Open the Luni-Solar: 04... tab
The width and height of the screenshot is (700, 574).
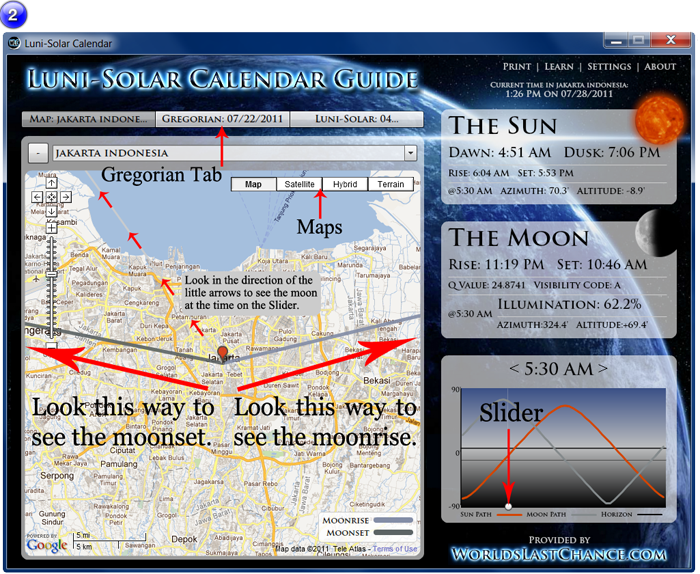pyautogui.click(x=357, y=119)
